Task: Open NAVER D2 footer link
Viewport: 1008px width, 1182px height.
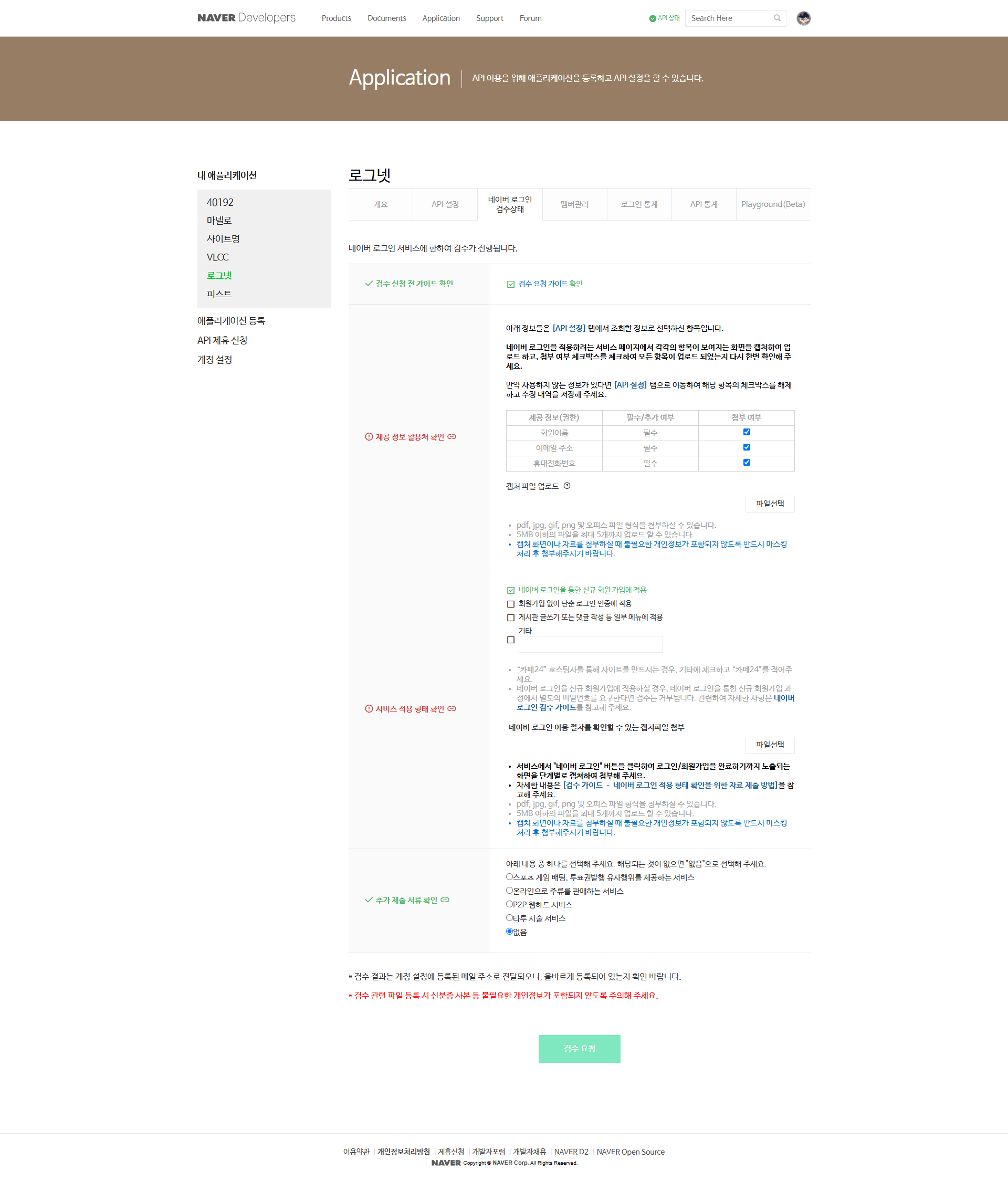Action: click(571, 1152)
